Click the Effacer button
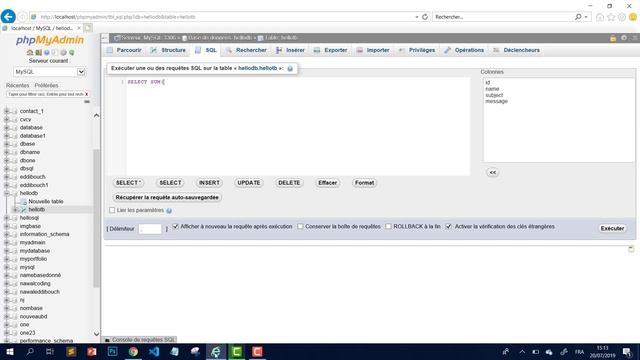 tap(327, 183)
